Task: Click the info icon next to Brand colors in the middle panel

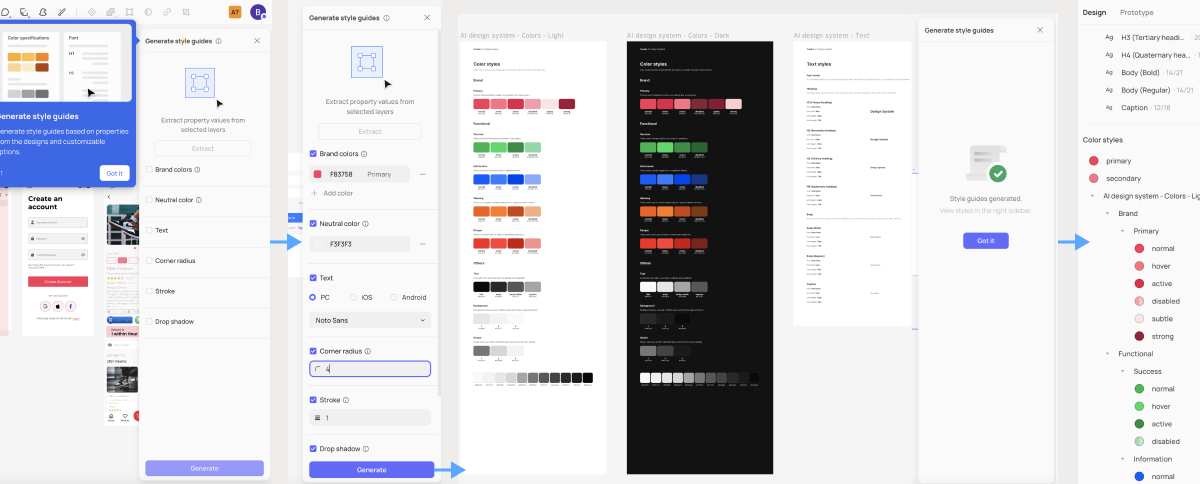Action: pyautogui.click(x=365, y=154)
